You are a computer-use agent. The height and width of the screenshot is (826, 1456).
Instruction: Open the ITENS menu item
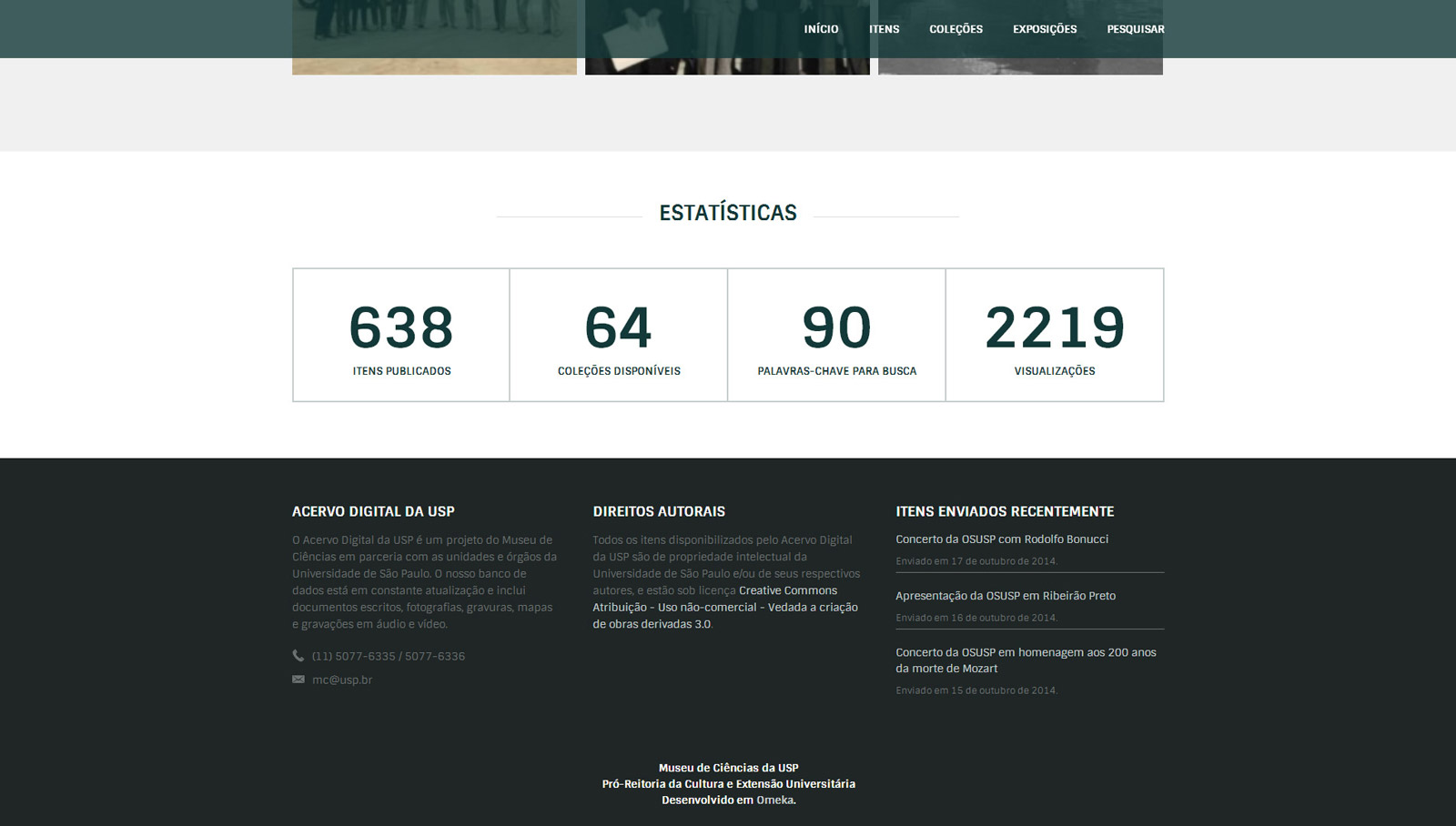coord(884,29)
